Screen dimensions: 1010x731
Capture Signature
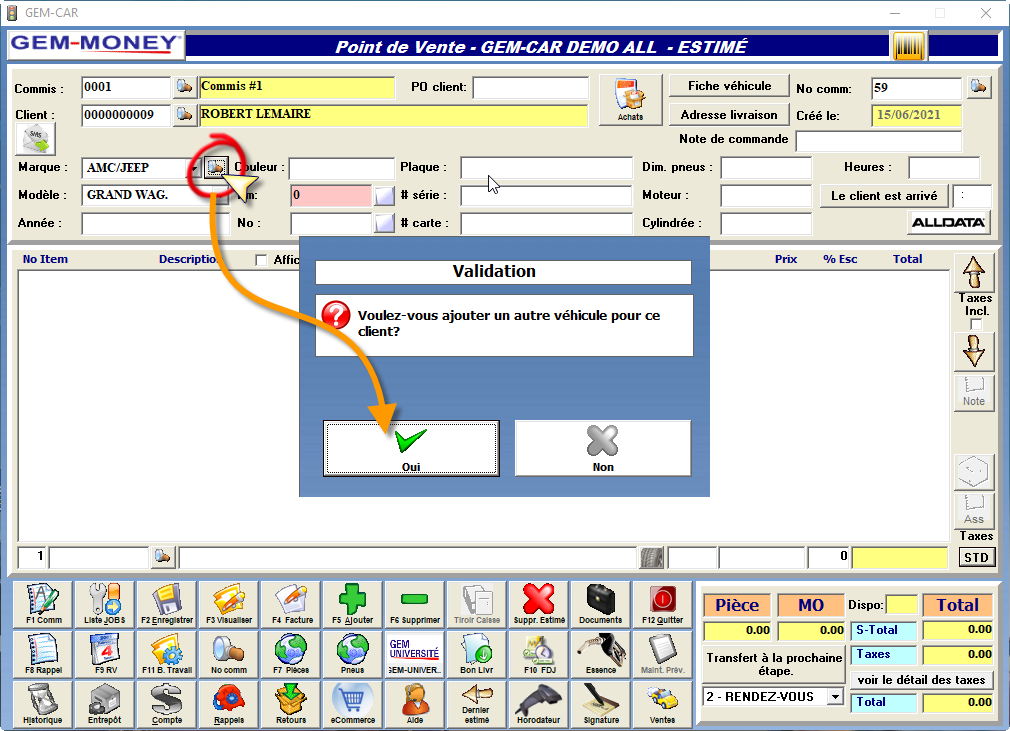click(601, 704)
